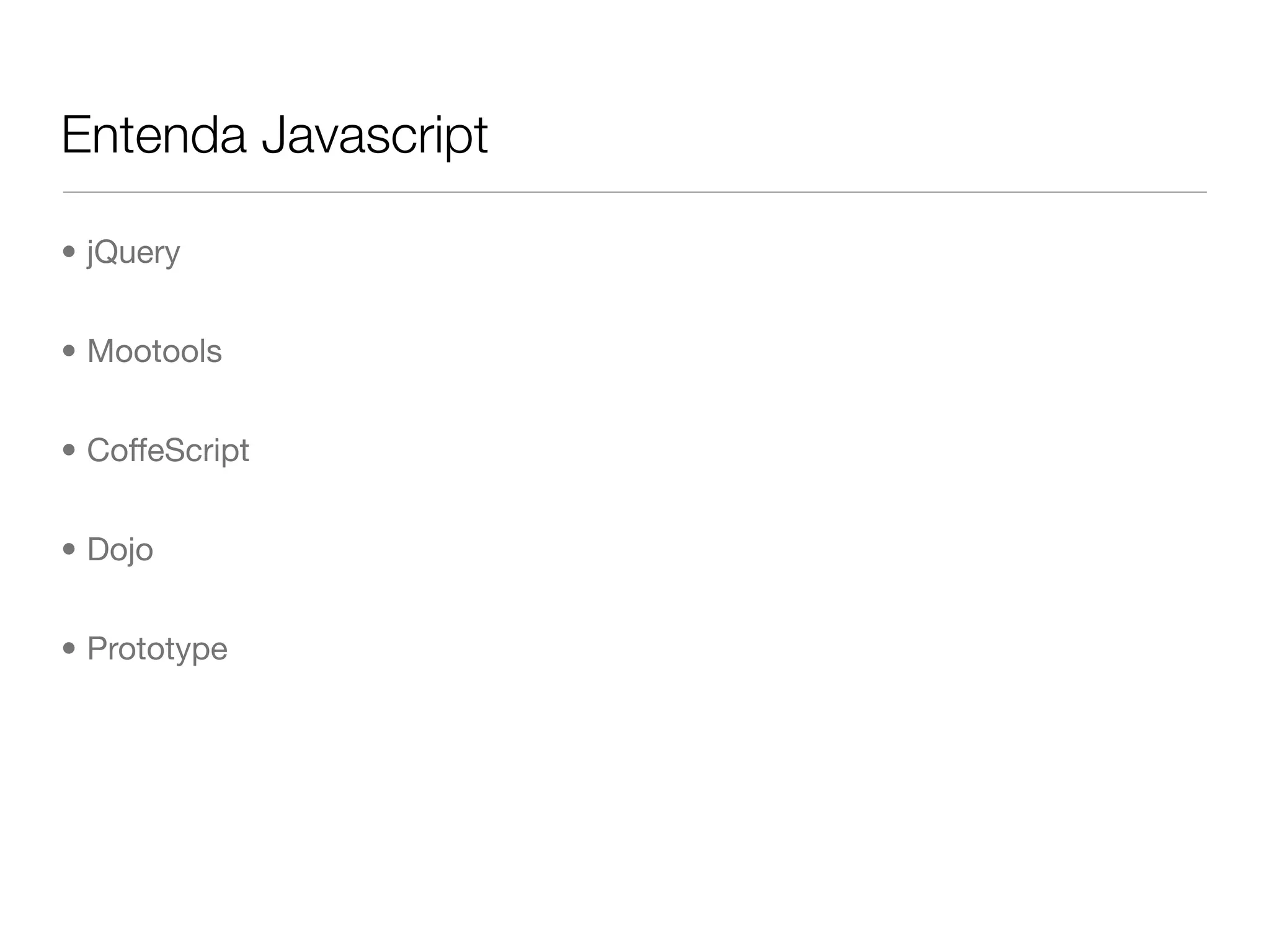Click the bullet dot before Dojo

[69, 549]
